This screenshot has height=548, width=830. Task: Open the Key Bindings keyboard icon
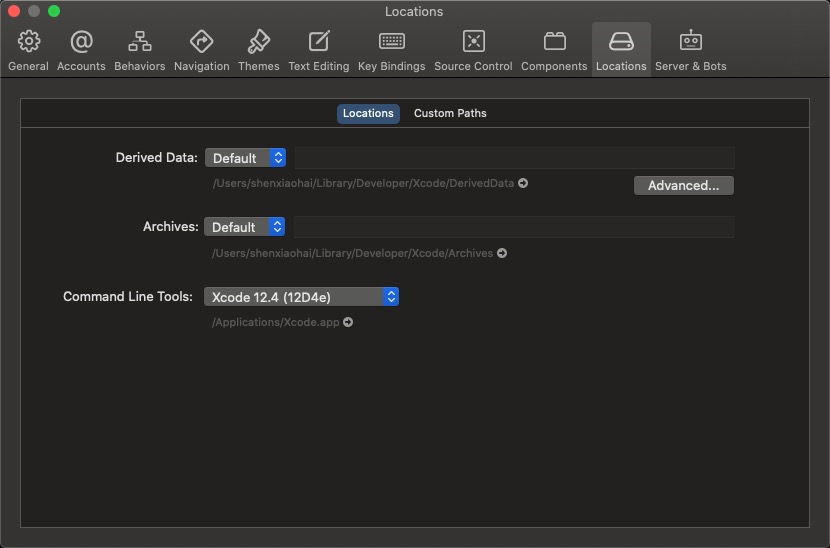tap(392, 41)
